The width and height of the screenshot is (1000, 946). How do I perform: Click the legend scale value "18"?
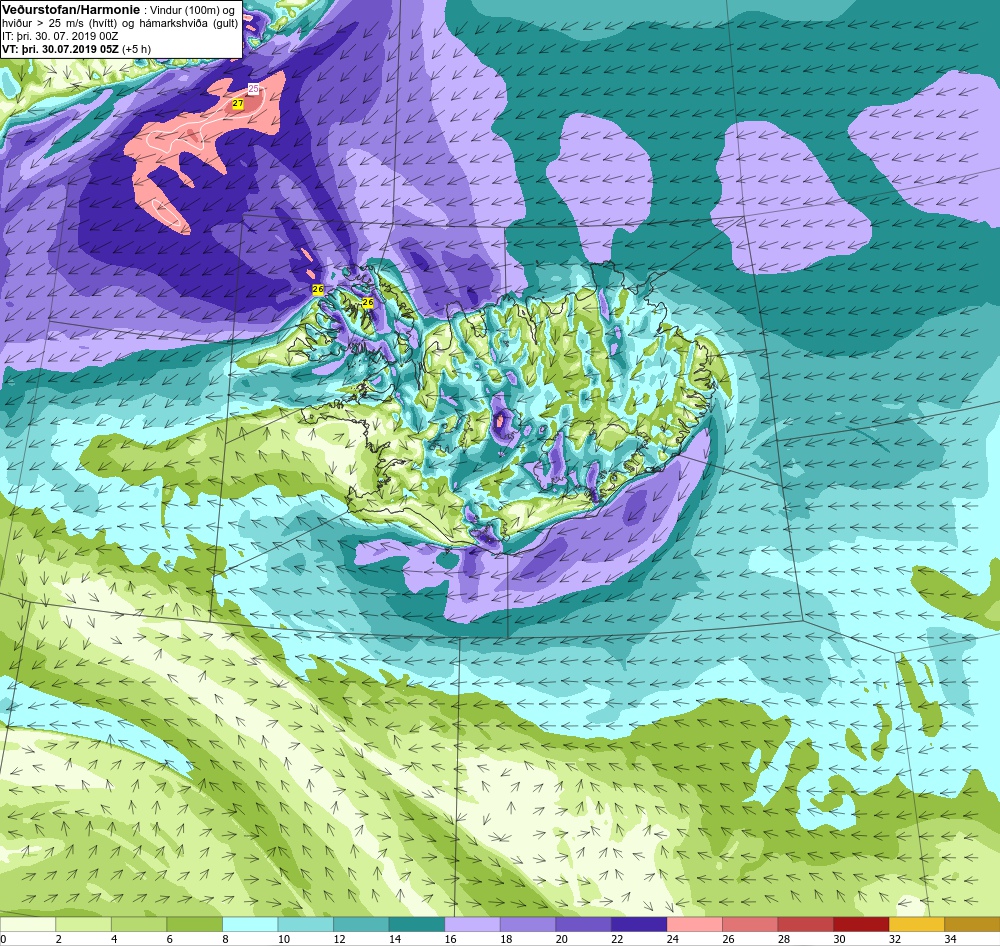[x=506, y=939]
